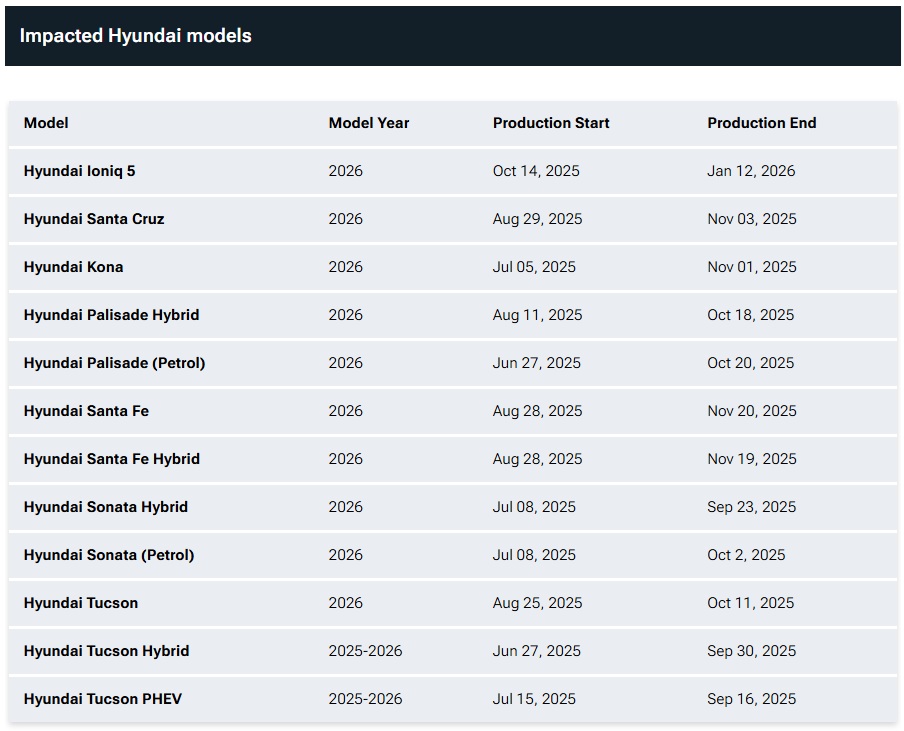Click the Oct 2, 2025 production end date
Viewport: 904px width, 731px height.
[x=745, y=555]
